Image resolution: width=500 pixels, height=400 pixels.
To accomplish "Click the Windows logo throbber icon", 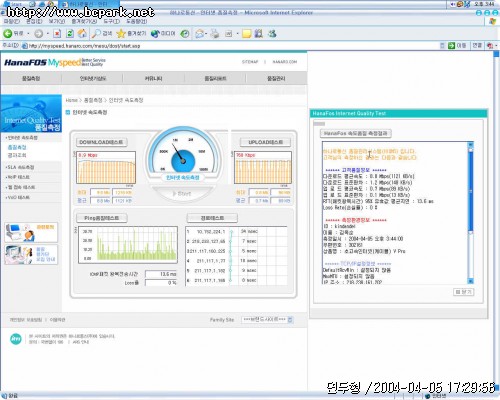I will pyautogui.click(x=493, y=21).
